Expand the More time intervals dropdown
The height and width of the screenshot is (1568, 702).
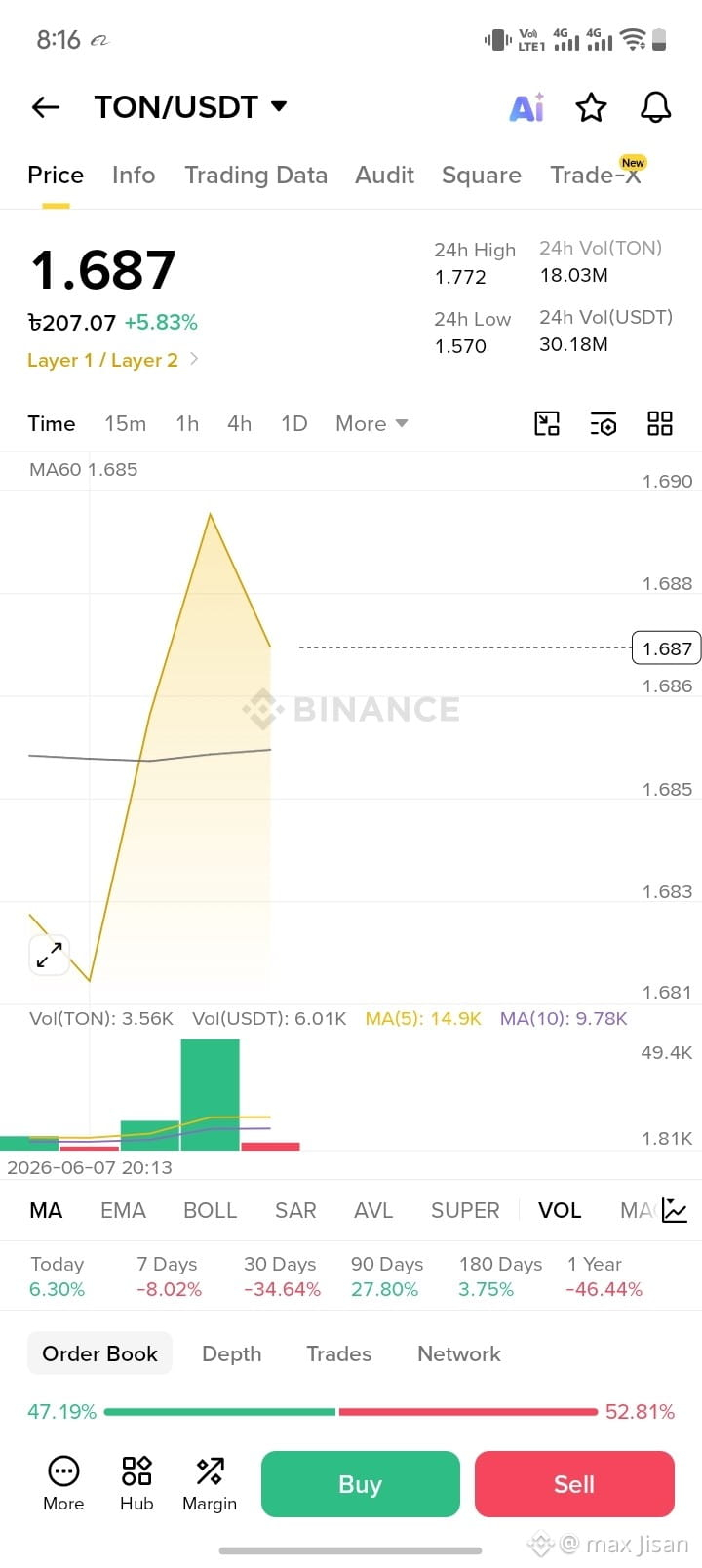coord(371,423)
